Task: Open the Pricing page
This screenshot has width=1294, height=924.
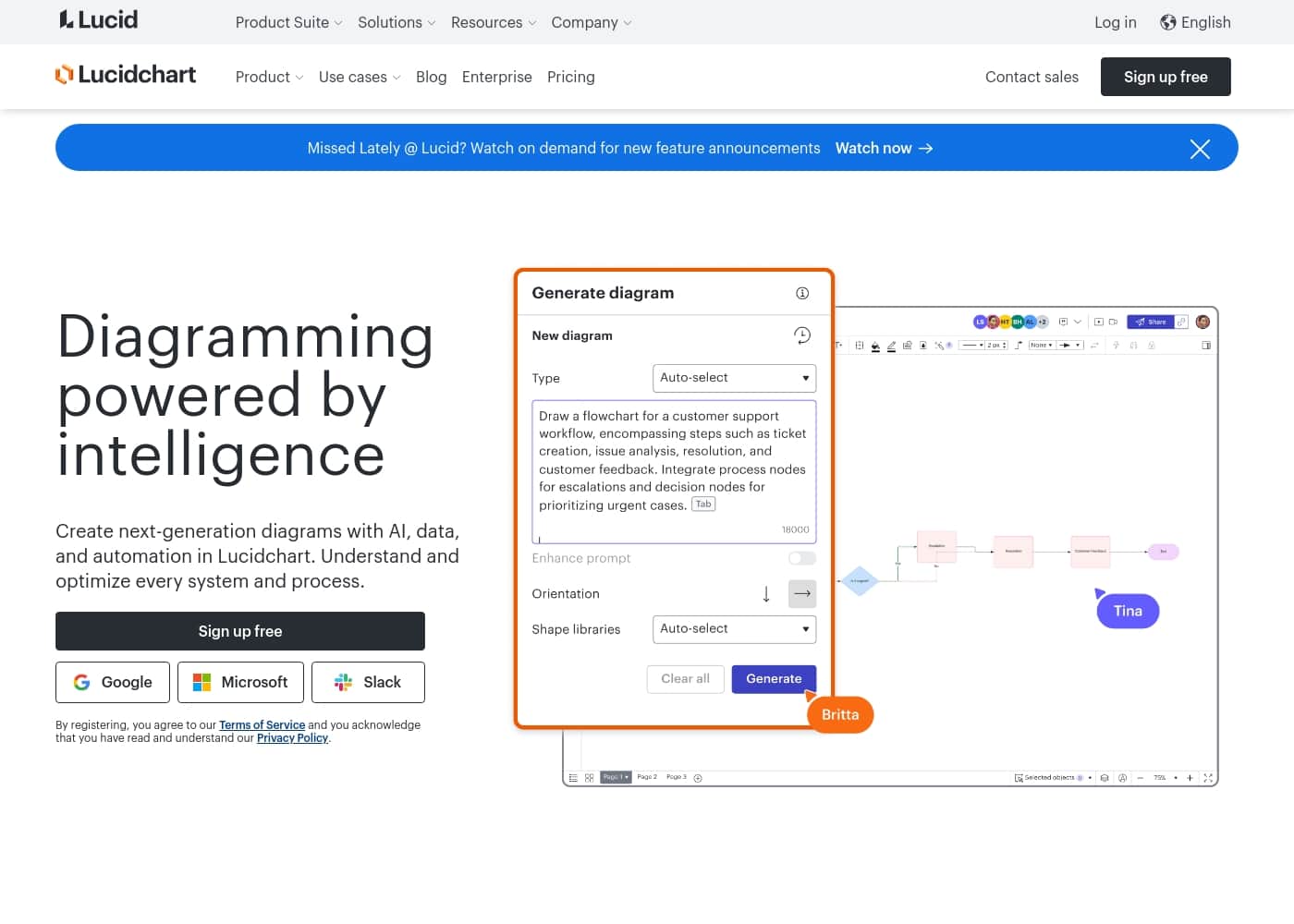Action: 571,77
